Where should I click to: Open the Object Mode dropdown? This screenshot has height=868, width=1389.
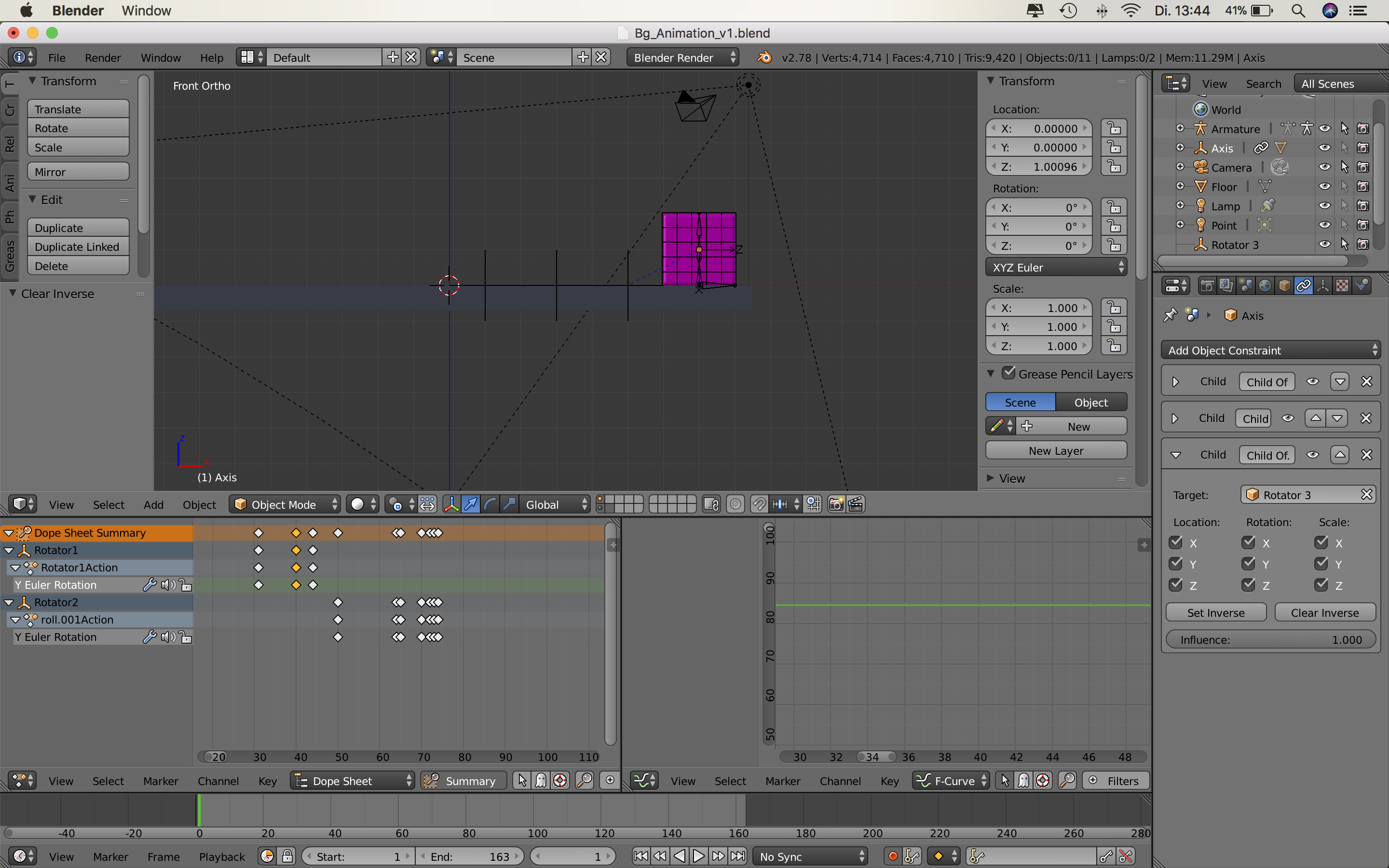click(x=284, y=503)
